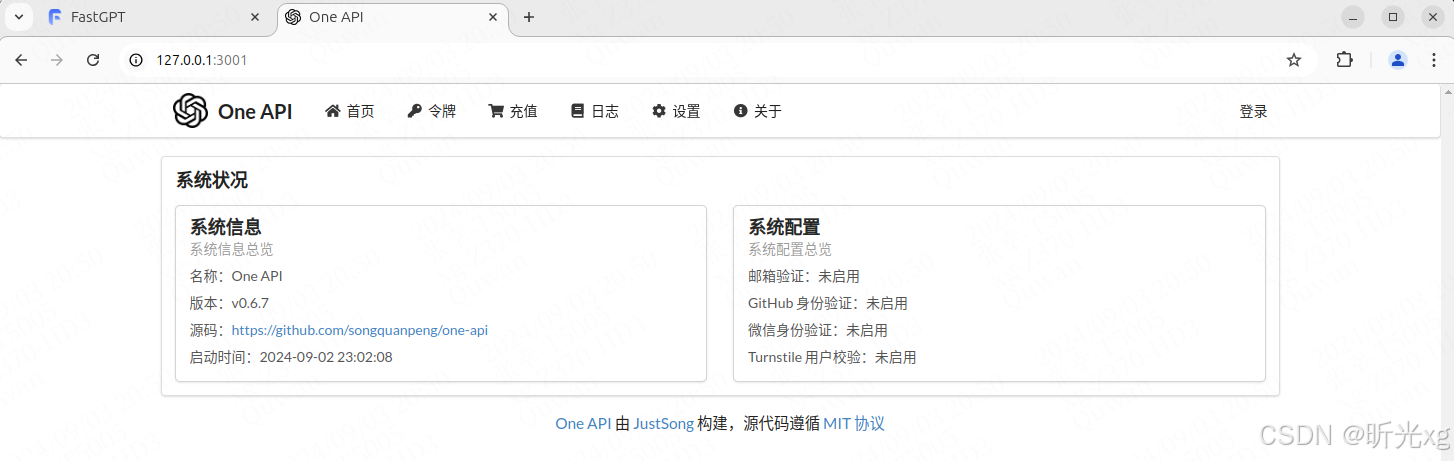Go to the 充值 recharge page

(513, 111)
